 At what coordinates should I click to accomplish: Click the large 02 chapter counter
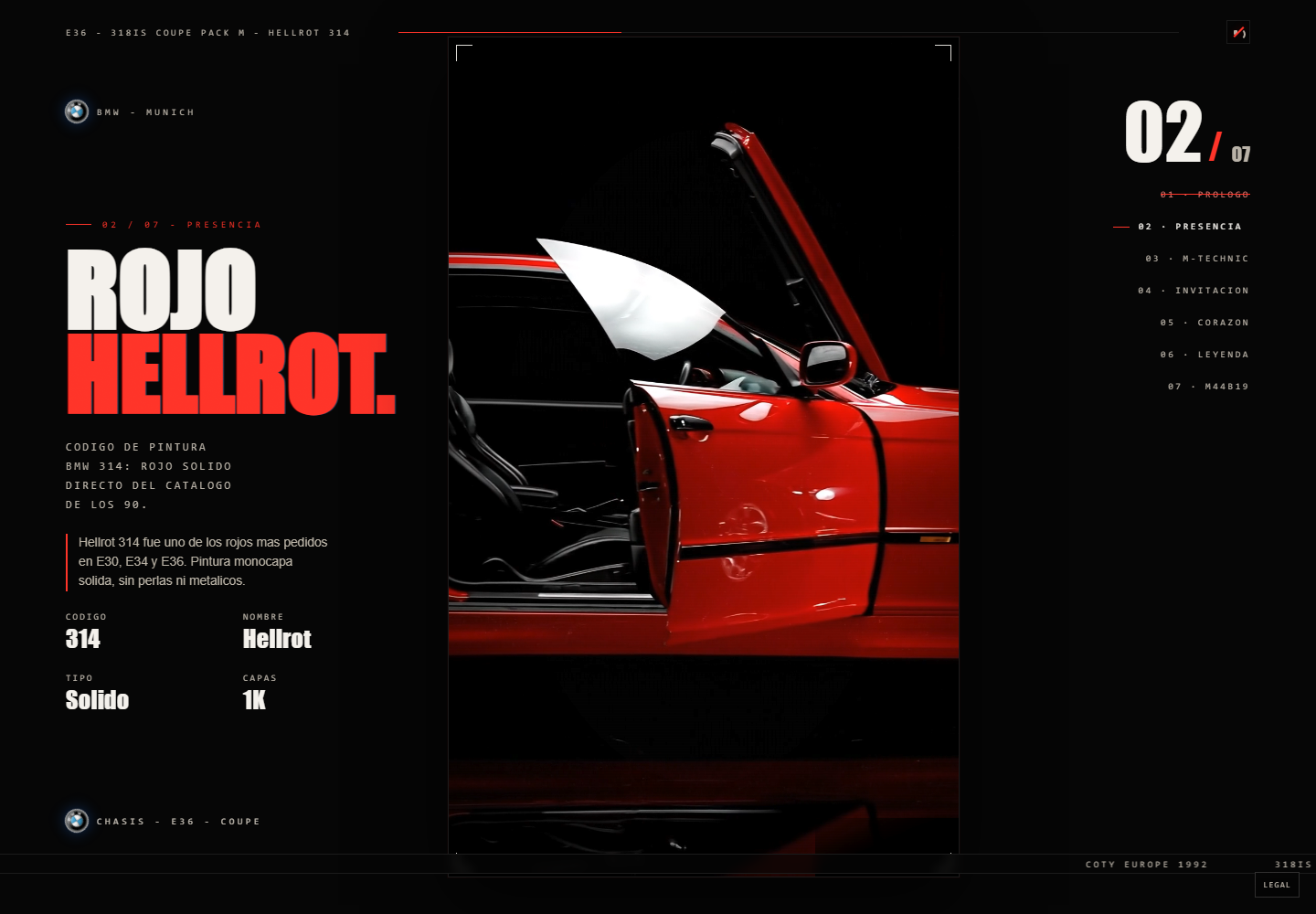pyautogui.click(x=1163, y=133)
